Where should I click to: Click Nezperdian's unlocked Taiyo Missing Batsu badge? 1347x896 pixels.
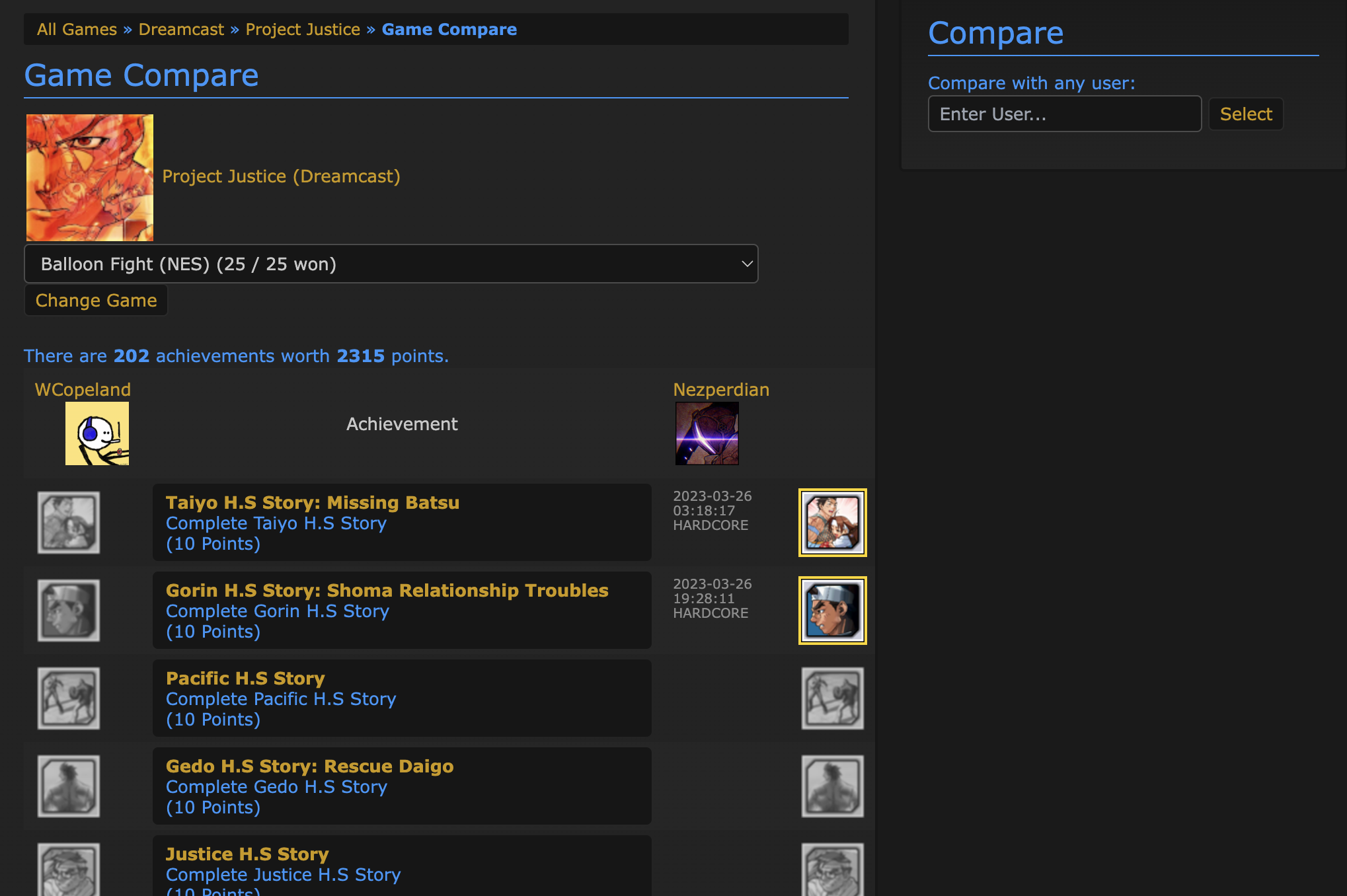(832, 522)
